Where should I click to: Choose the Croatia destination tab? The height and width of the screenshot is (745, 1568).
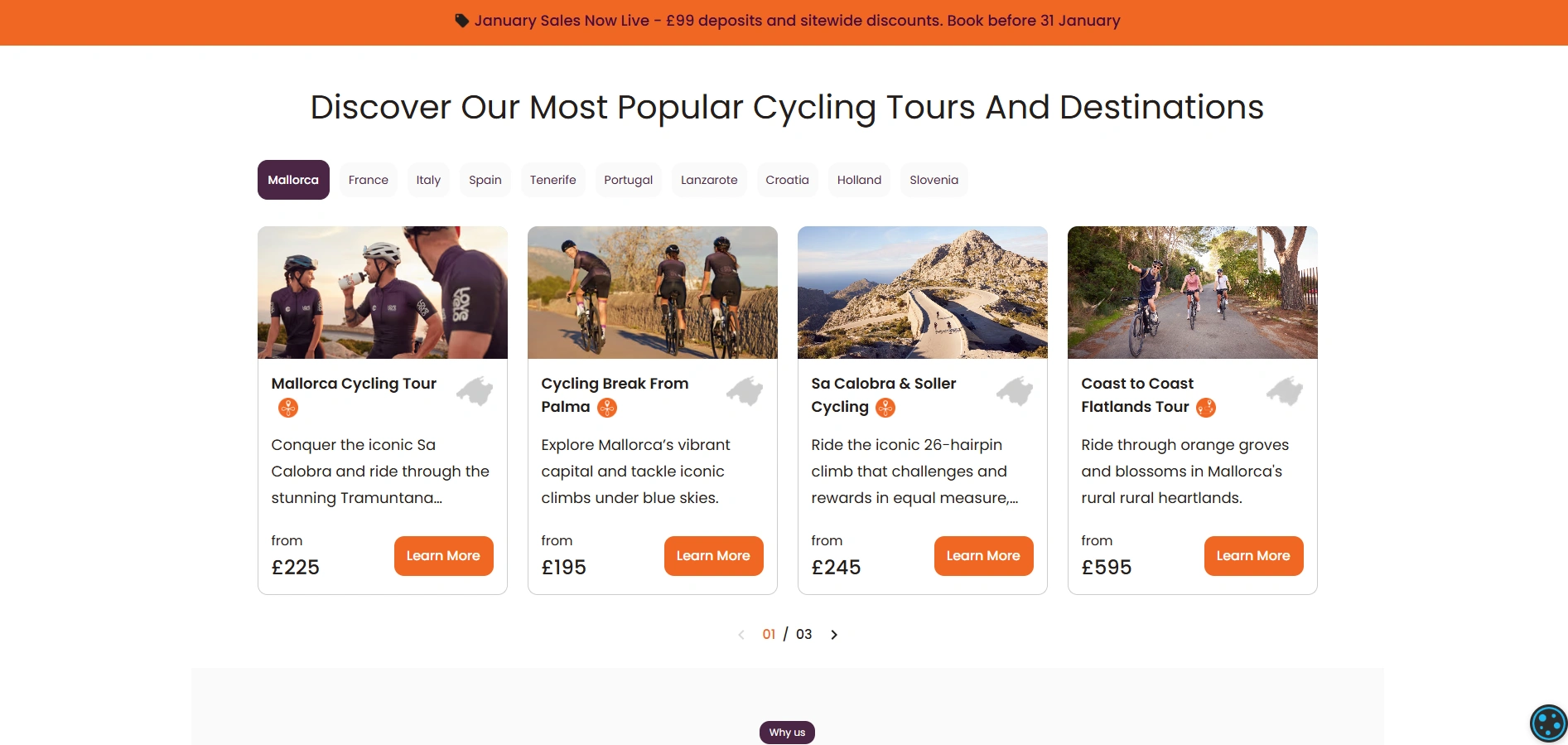(787, 180)
